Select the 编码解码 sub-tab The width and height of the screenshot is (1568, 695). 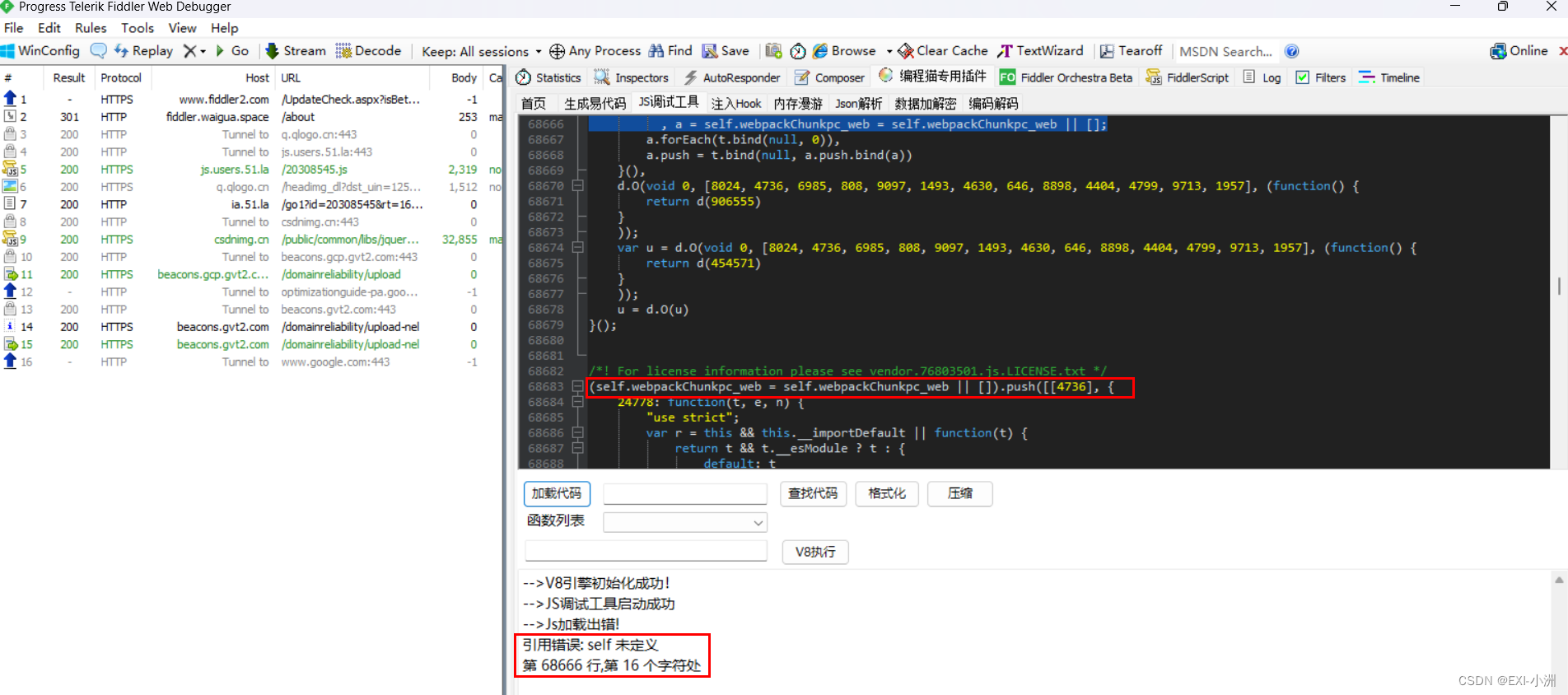993,104
